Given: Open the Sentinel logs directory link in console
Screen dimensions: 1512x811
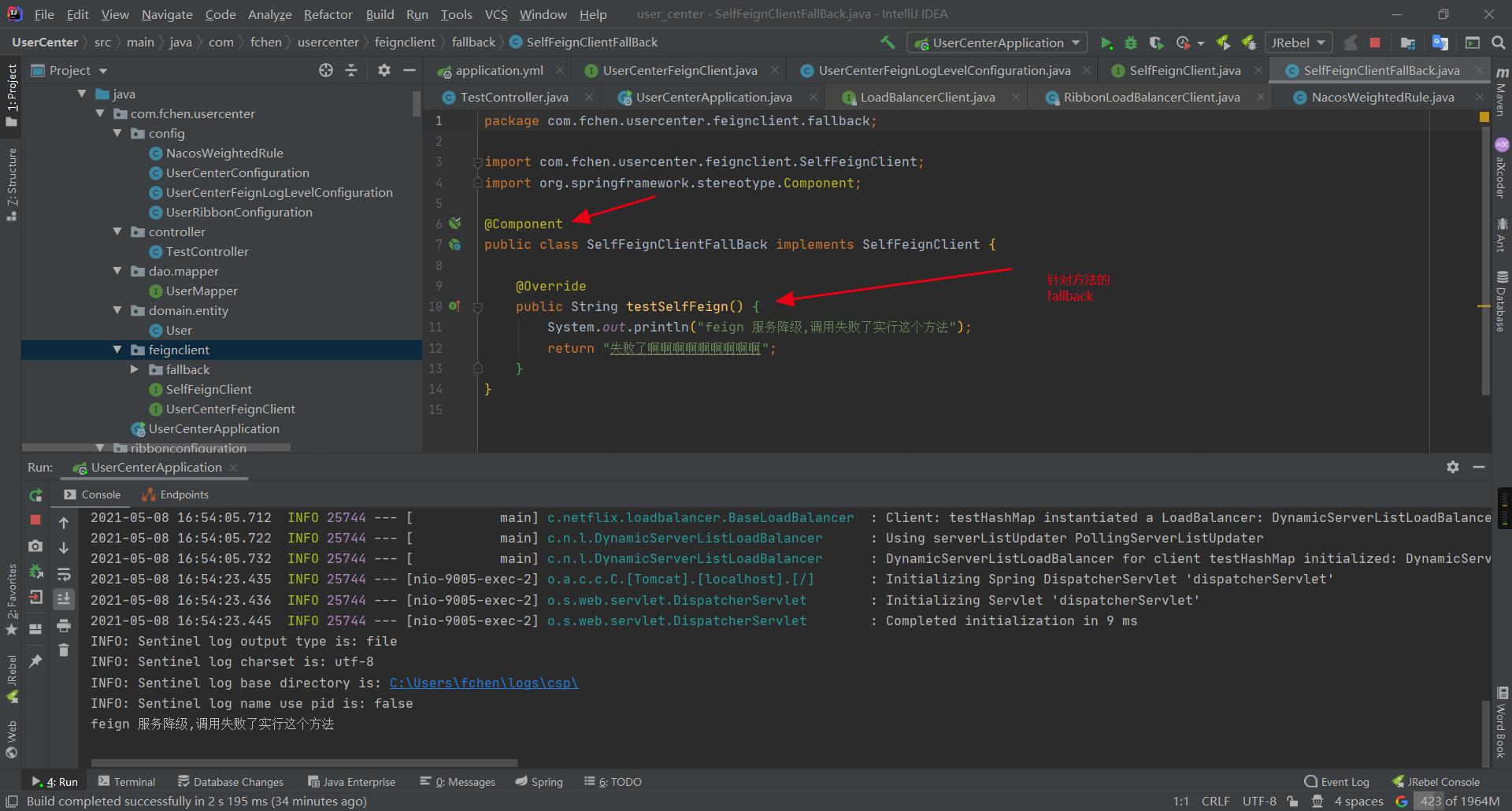Looking at the screenshot, I should click(x=484, y=683).
